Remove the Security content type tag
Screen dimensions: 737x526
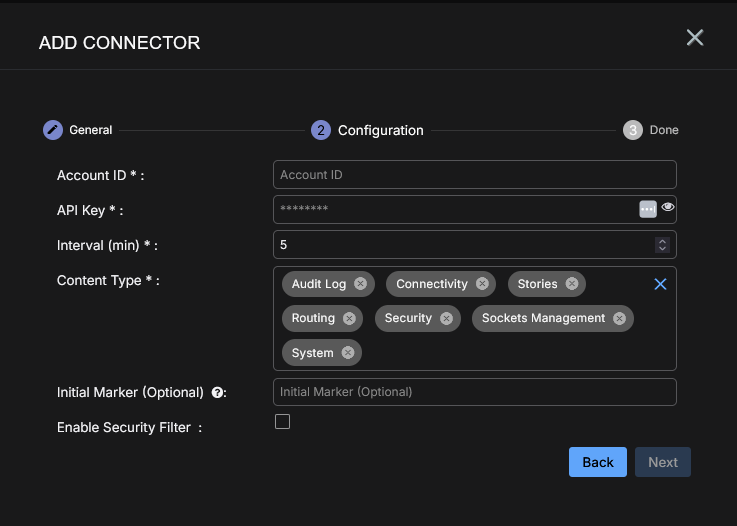point(446,318)
